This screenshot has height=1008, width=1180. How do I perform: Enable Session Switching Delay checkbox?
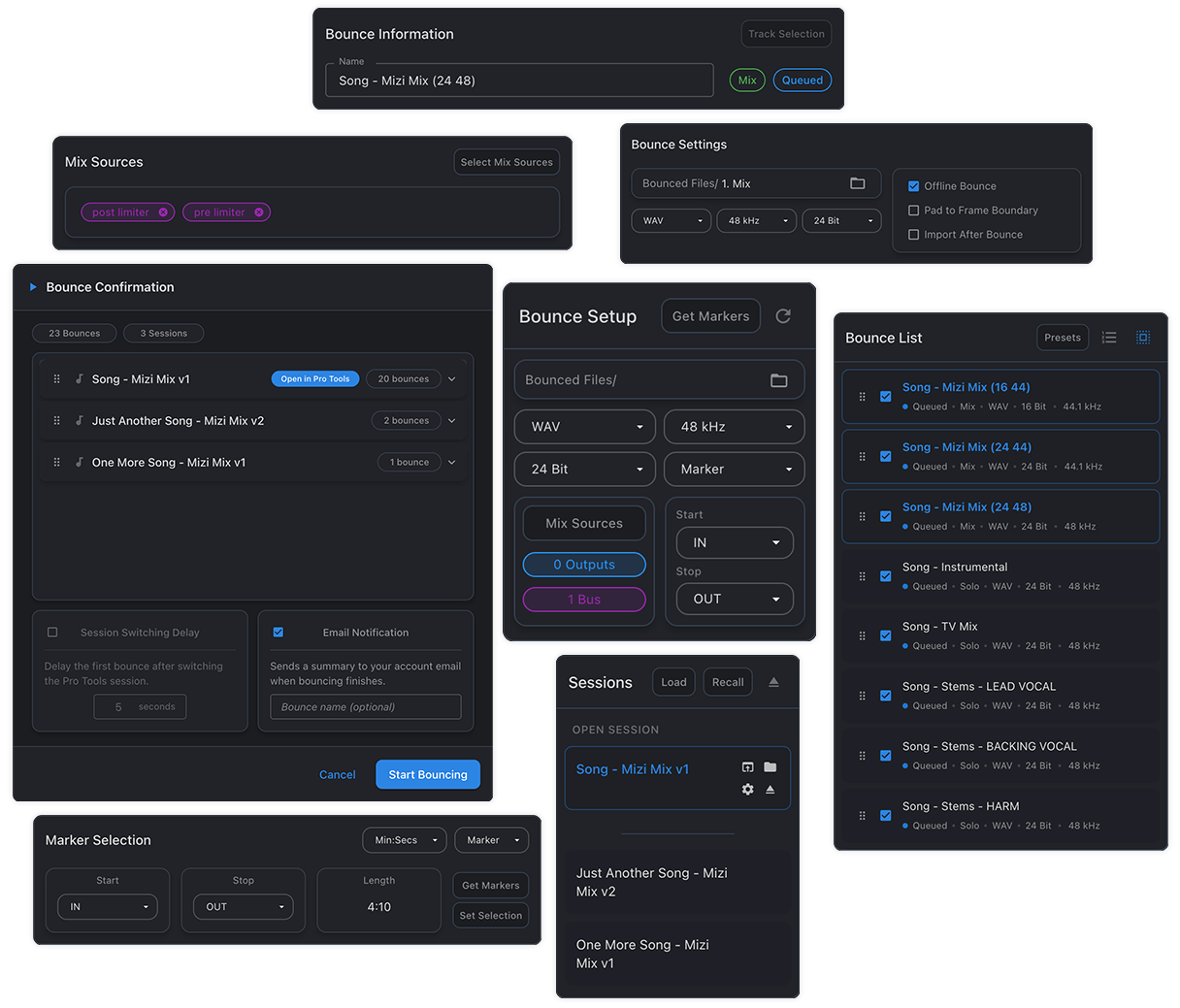pos(52,633)
